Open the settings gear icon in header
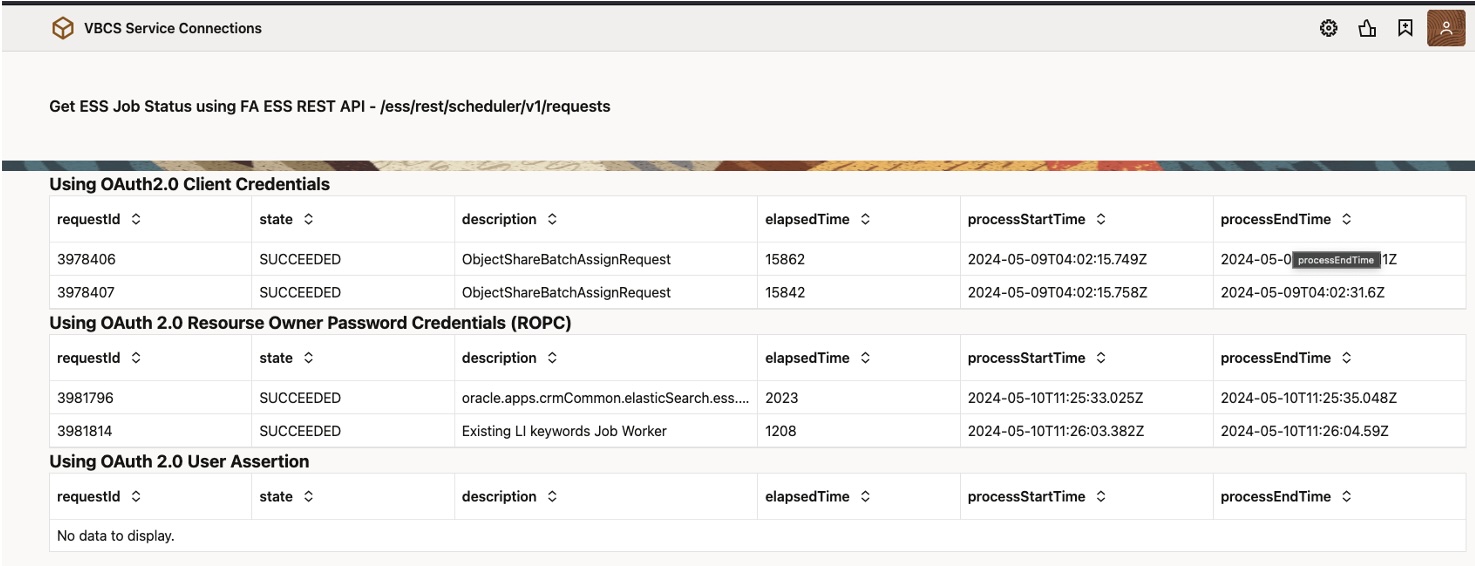Viewport: 1475px width, 566px height. 1328,29
